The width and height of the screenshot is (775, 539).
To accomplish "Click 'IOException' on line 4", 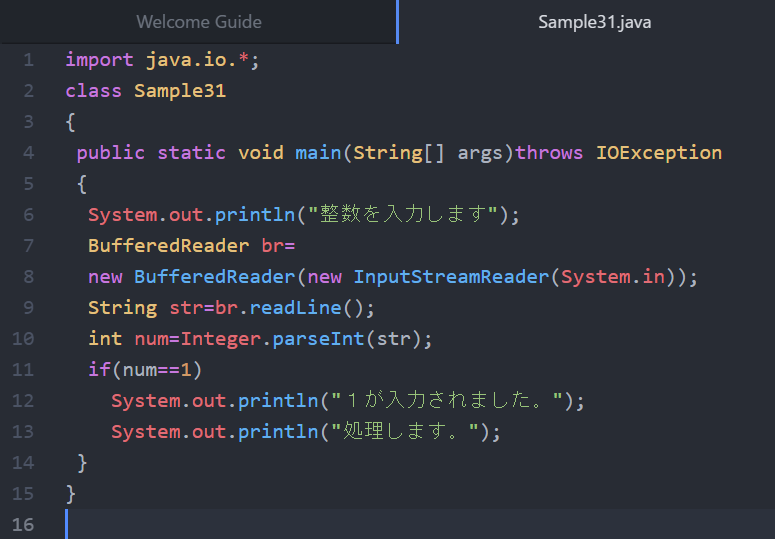I will [x=659, y=153].
